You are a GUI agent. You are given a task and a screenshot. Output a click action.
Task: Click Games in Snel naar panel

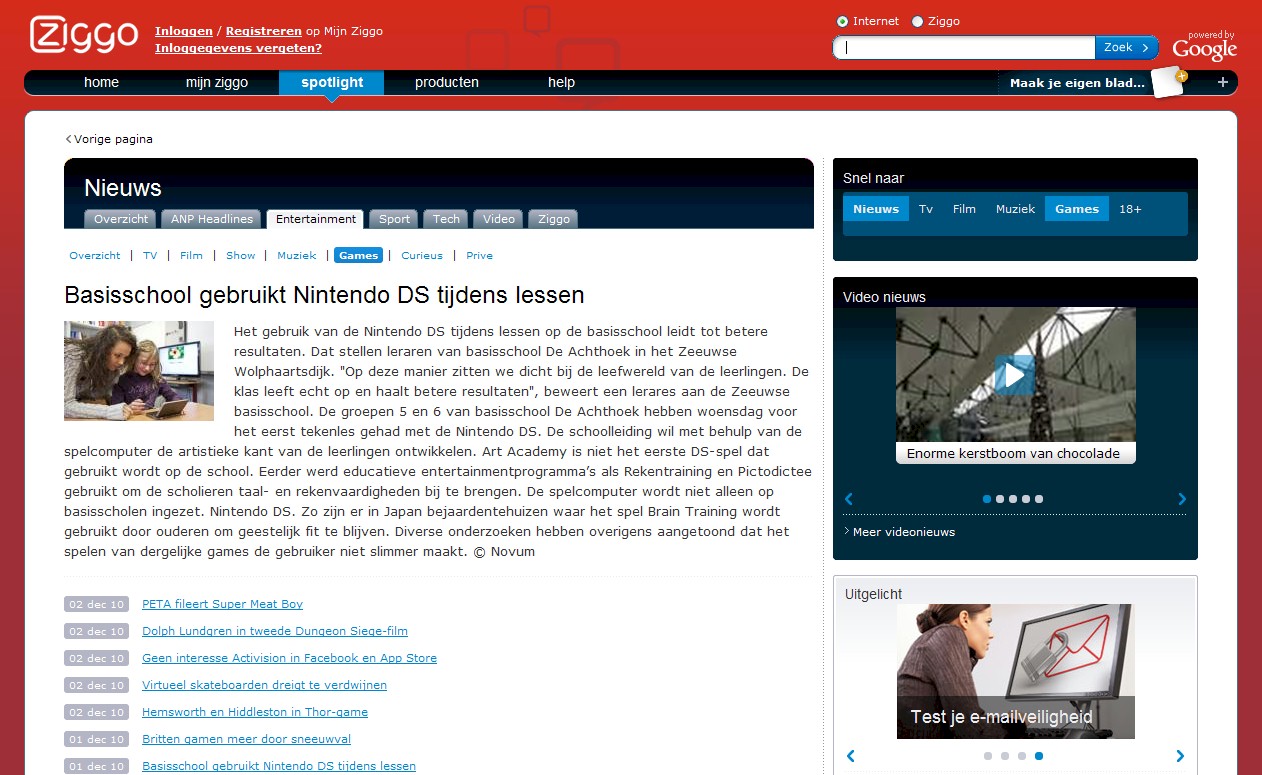[1077, 209]
